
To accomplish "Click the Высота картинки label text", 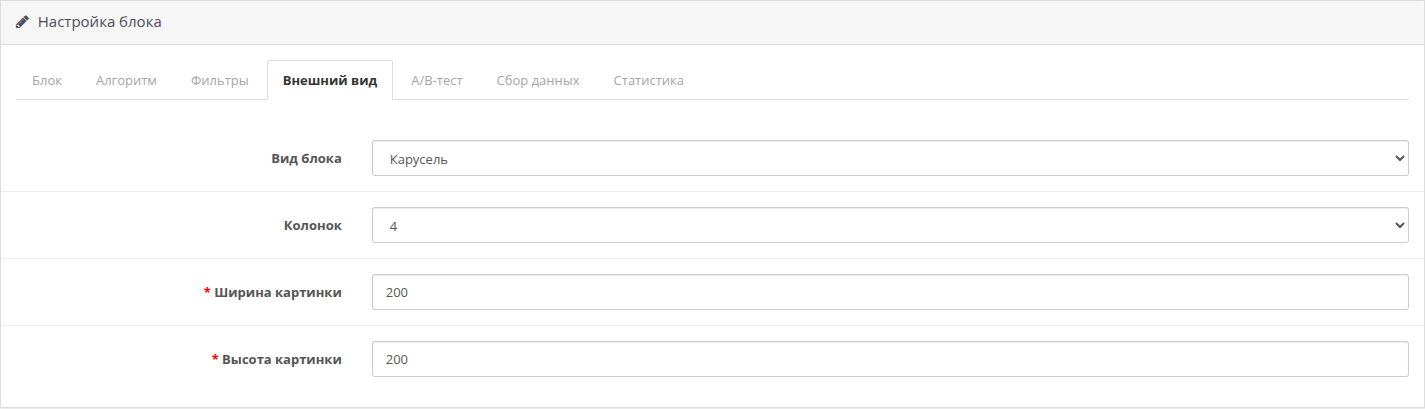I will (282, 359).
